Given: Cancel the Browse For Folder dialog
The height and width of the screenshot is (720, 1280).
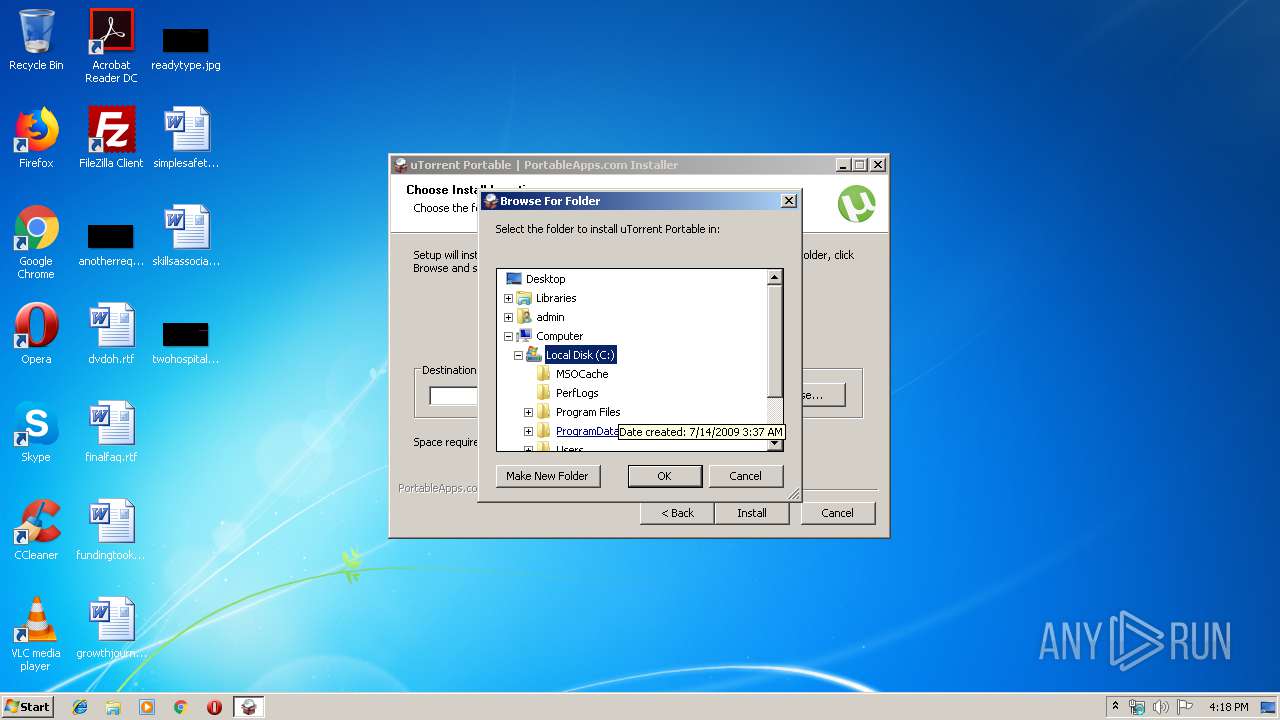Looking at the screenshot, I should tap(745, 476).
